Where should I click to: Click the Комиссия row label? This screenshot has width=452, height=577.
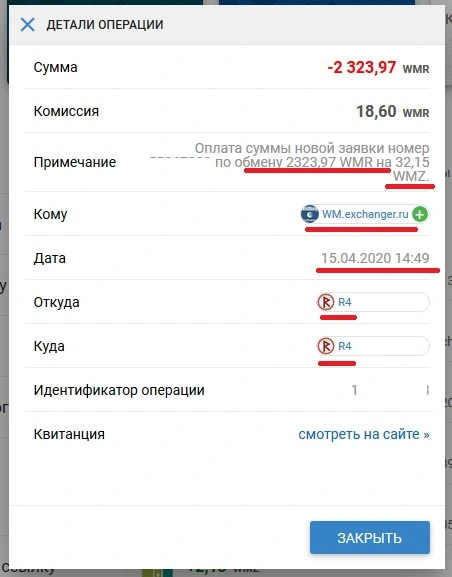(x=66, y=111)
